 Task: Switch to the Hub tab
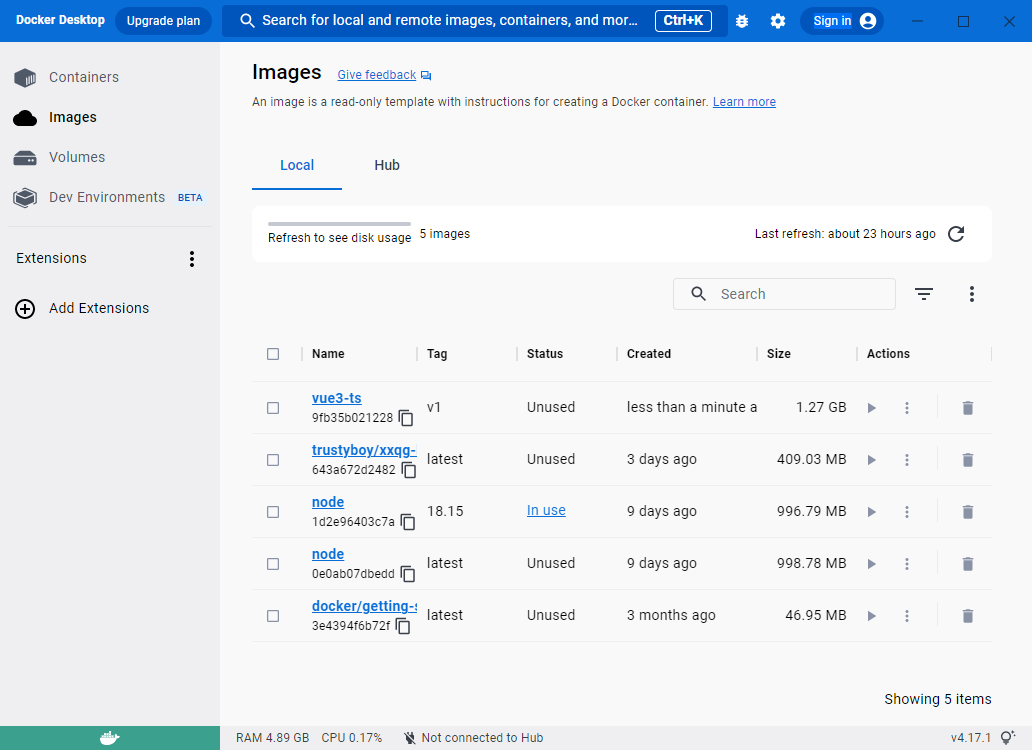387,165
